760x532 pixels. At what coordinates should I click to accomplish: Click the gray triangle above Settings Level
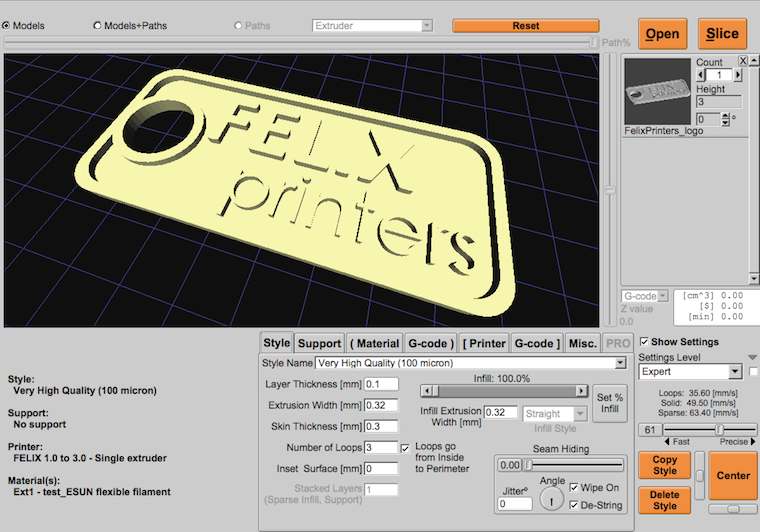tap(753, 357)
